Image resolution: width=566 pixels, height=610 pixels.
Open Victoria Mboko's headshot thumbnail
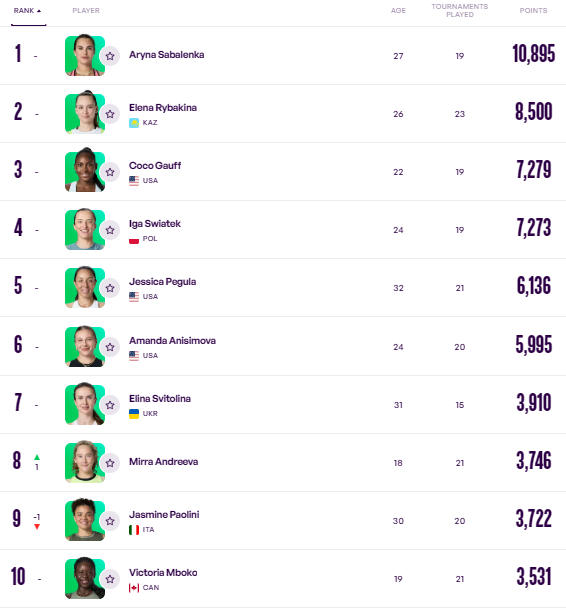85,579
